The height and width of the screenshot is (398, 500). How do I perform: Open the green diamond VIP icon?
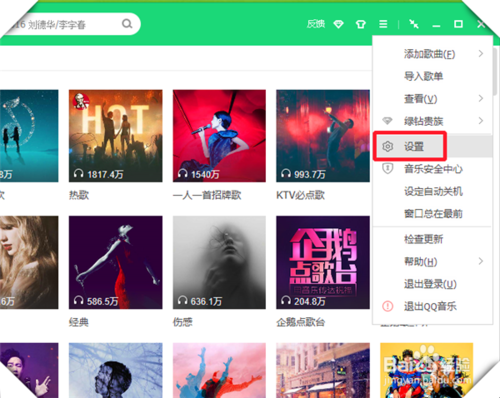click(x=339, y=24)
